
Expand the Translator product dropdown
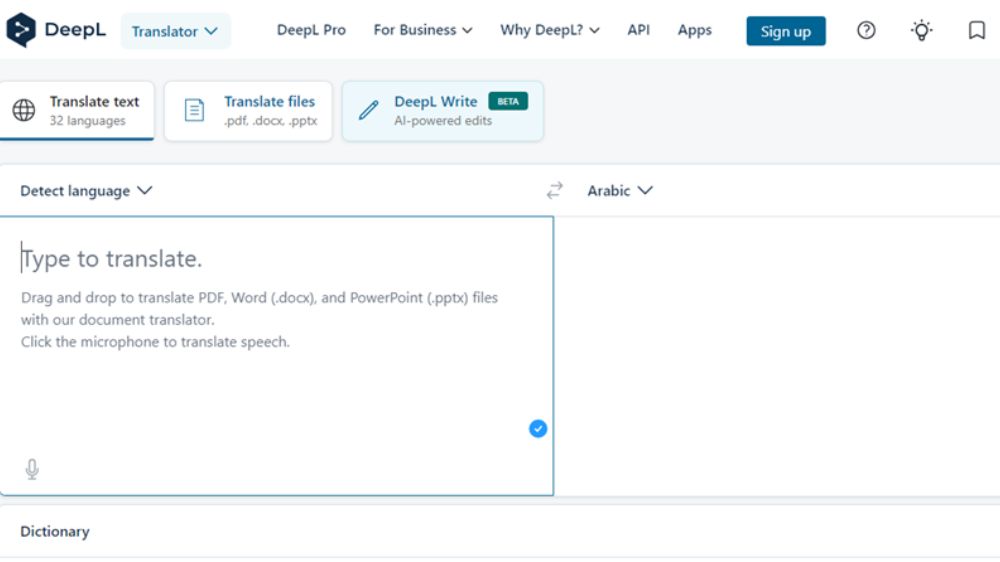coord(175,31)
